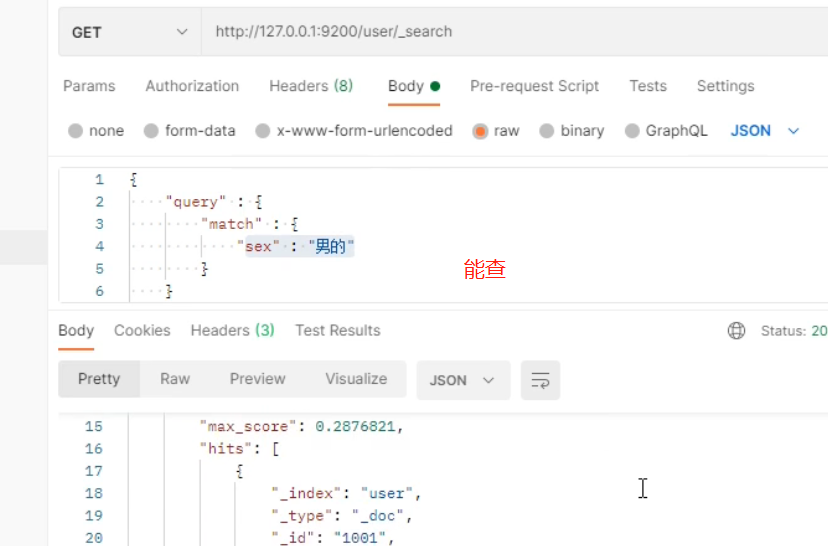This screenshot has width=828, height=546.
Task: Click "hits" line in response
Action: coord(239,449)
